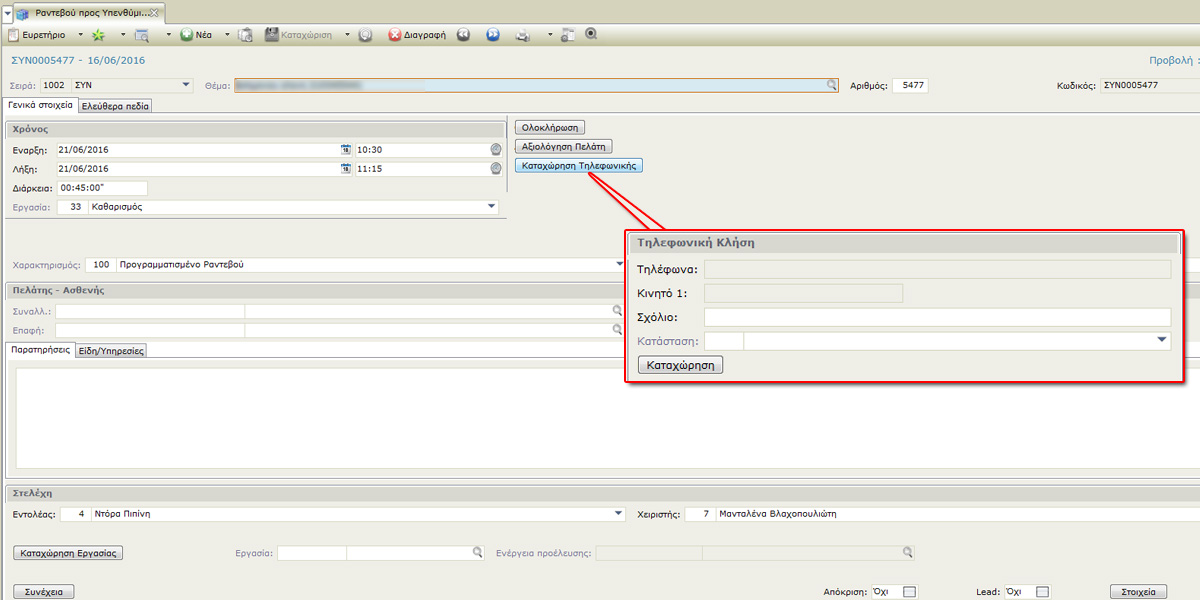The width and height of the screenshot is (1200, 600).
Task: Switch to the Γενικά στοιχεία tab
Action: point(40,105)
